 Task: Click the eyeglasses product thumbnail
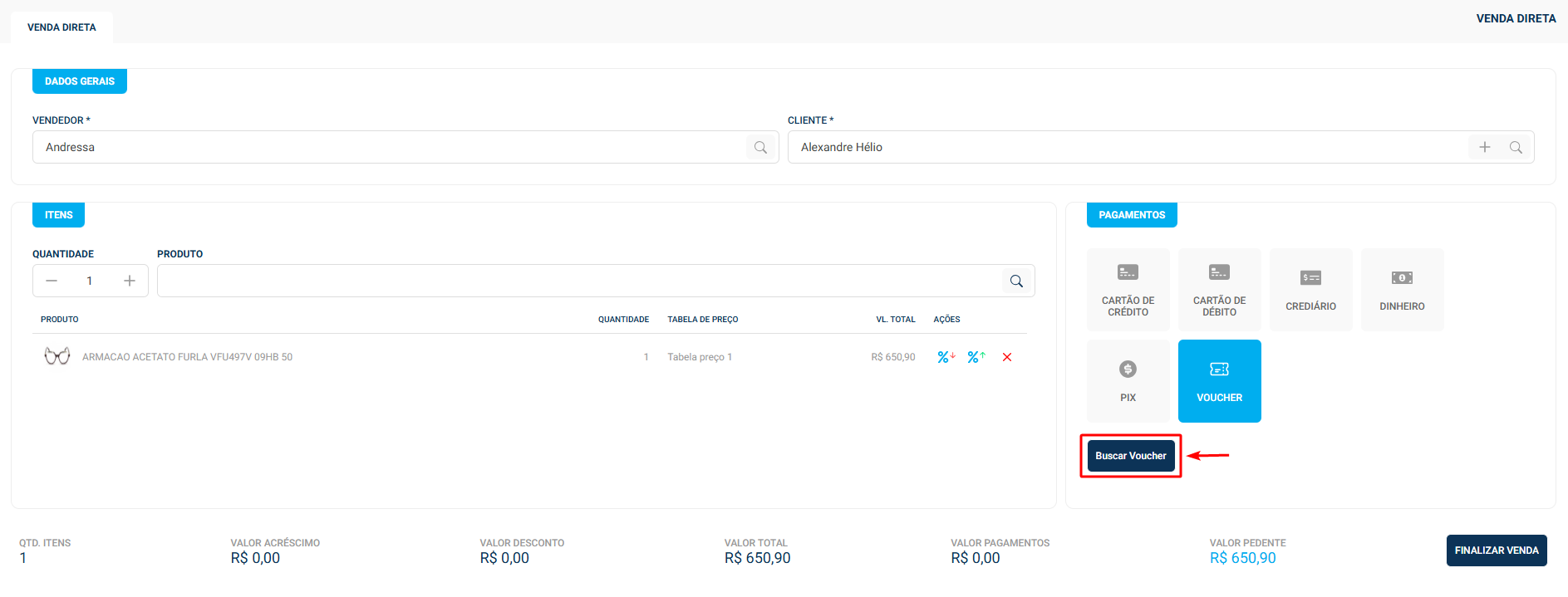click(x=57, y=357)
